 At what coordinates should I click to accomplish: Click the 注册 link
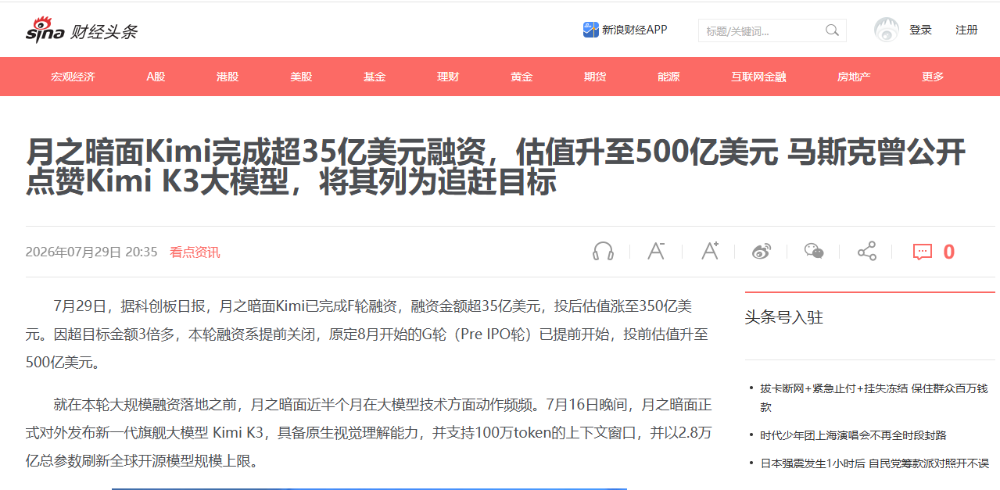(966, 30)
